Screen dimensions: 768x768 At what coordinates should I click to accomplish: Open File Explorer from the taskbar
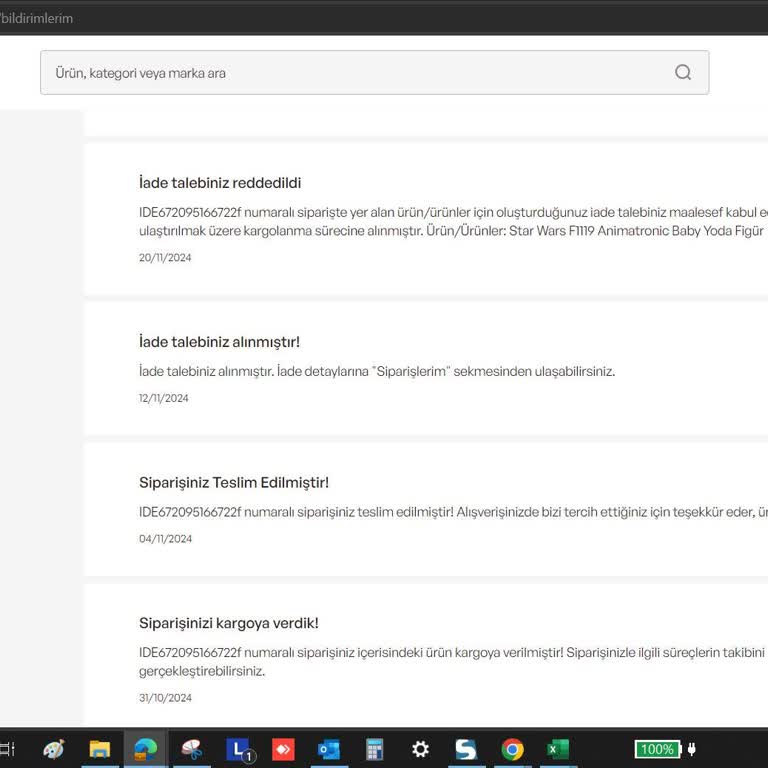[x=99, y=749]
